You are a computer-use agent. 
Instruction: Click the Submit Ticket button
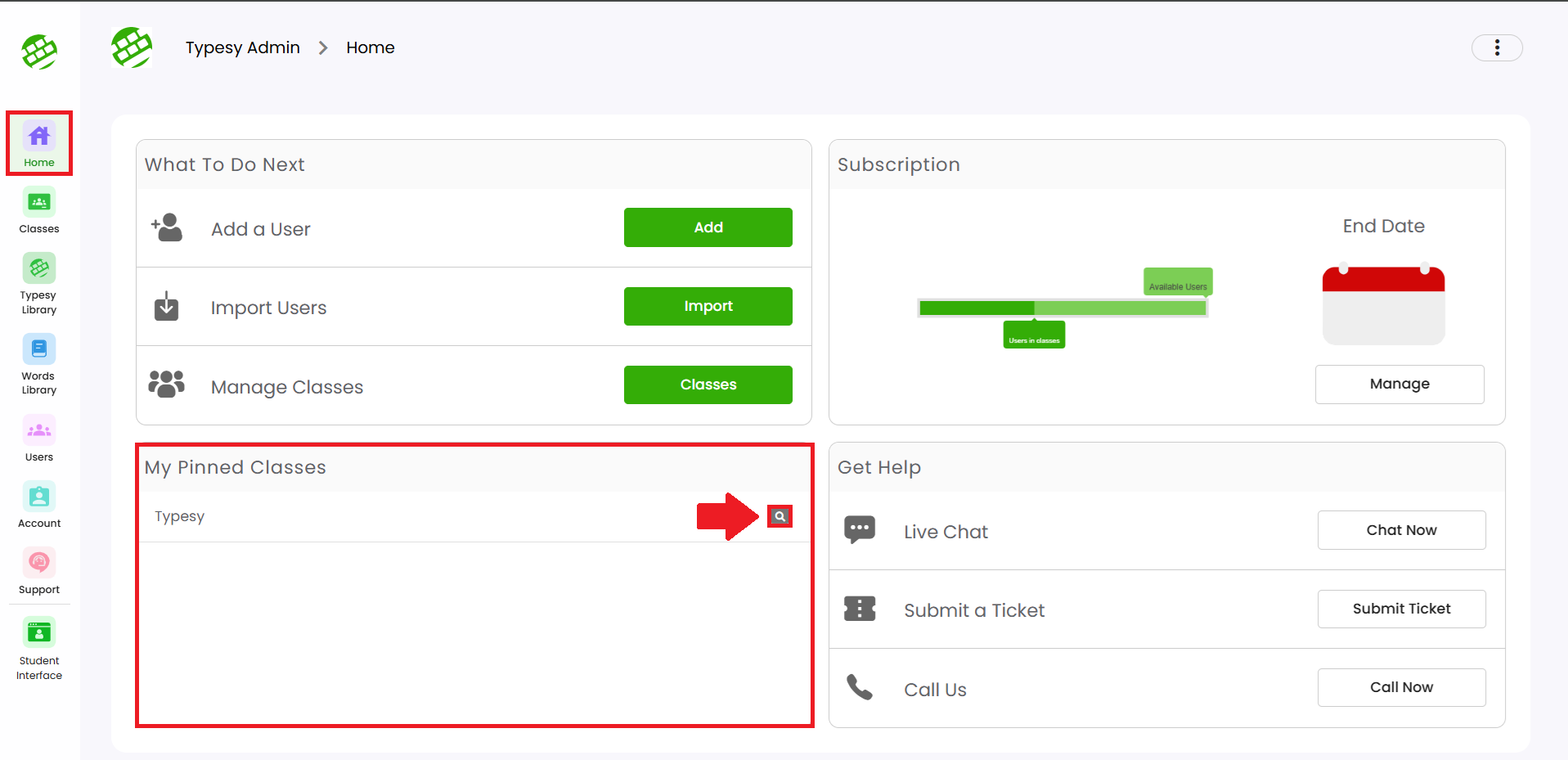pyautogui.click(x=1400, y=609)
